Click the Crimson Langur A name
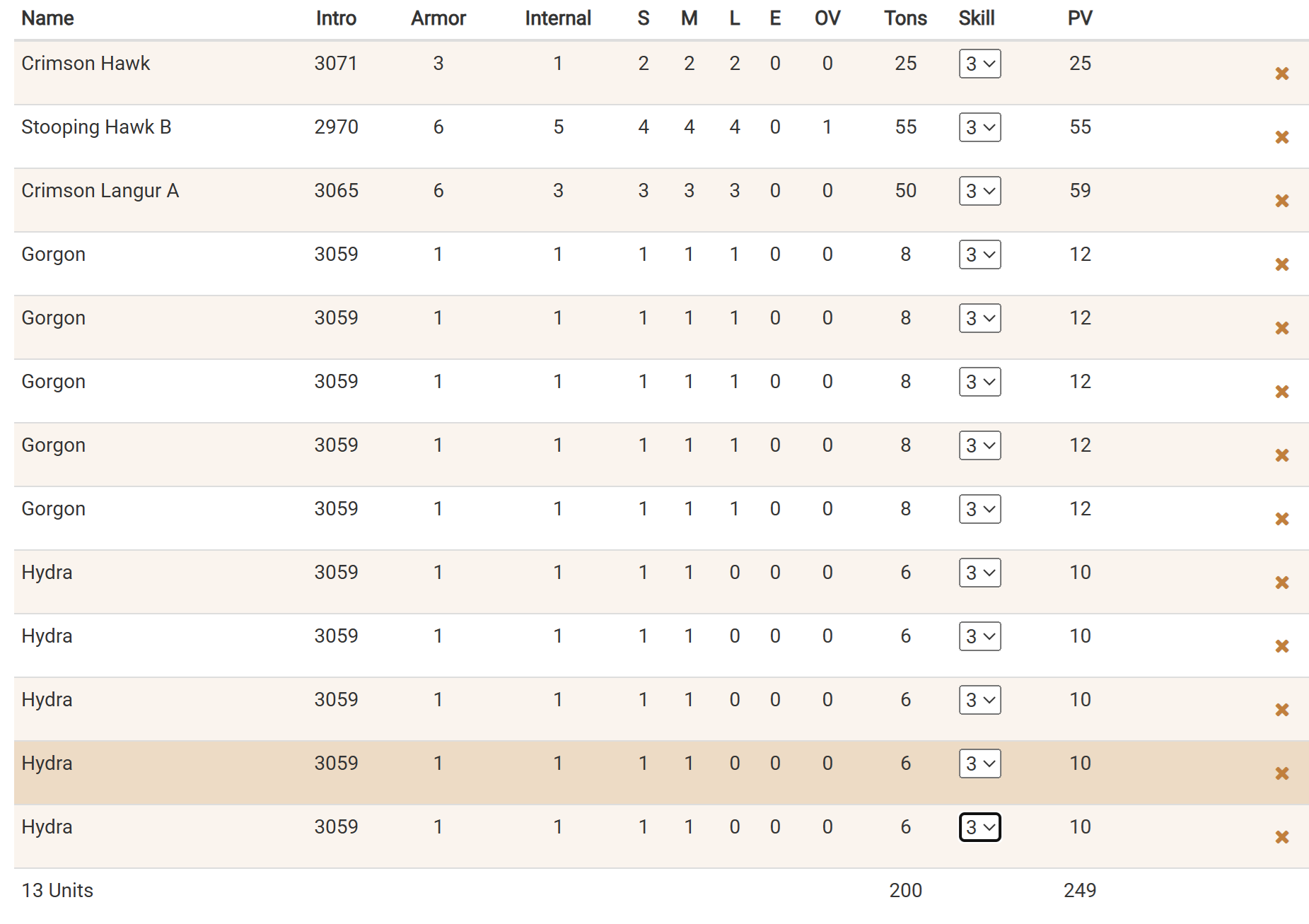 100,191
